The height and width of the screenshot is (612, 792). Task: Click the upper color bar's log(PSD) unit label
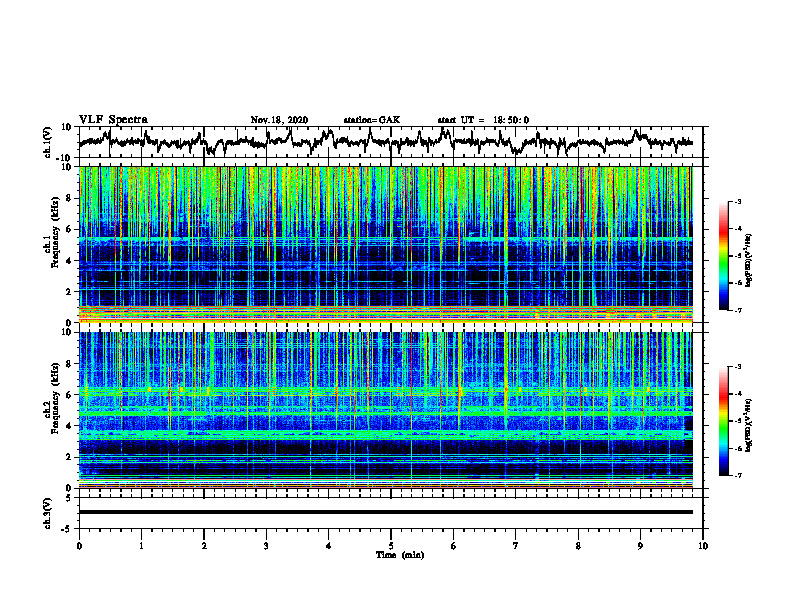(x=749, y=261)
